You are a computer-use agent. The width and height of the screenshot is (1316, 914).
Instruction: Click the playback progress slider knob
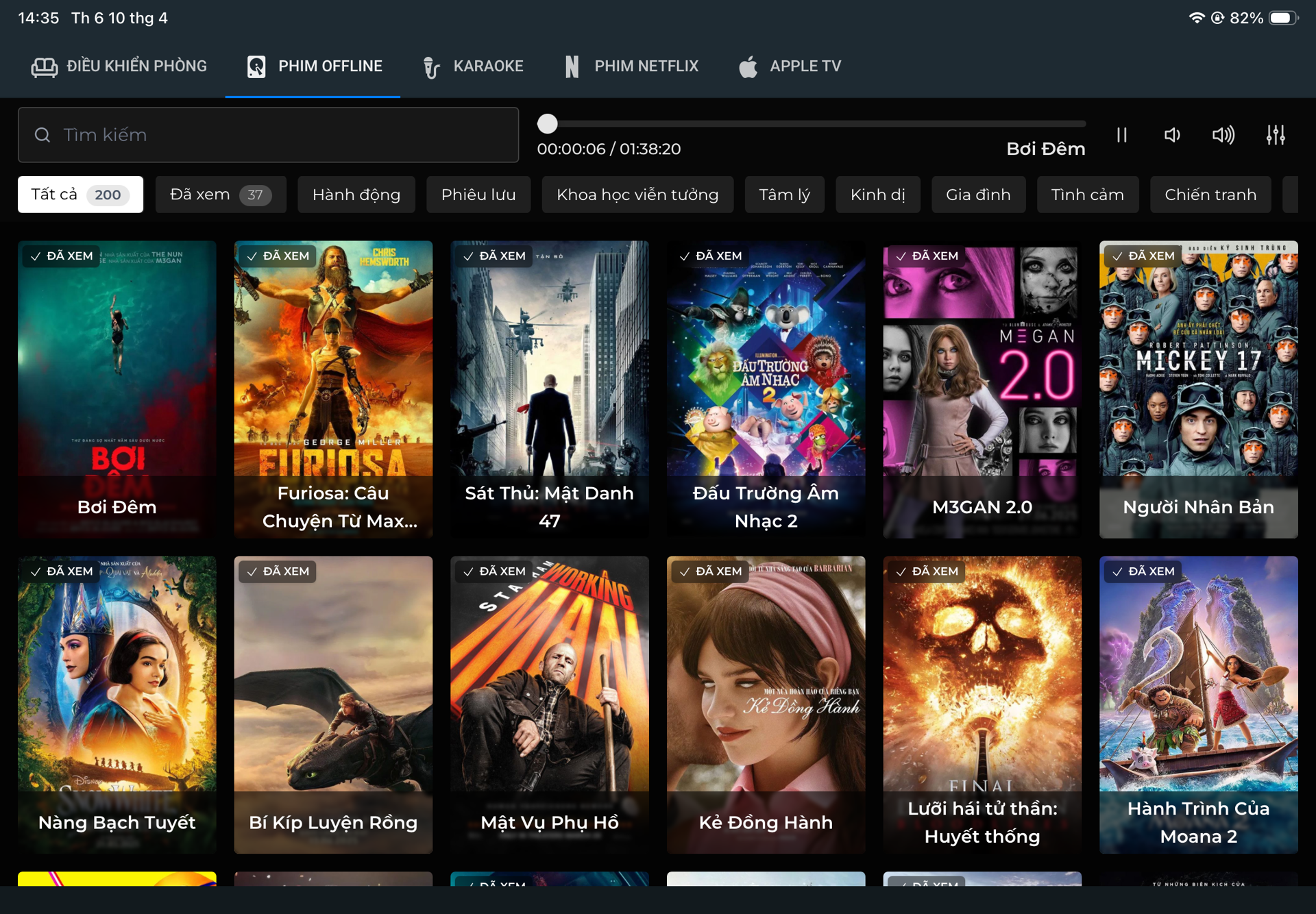coord(547,124)
